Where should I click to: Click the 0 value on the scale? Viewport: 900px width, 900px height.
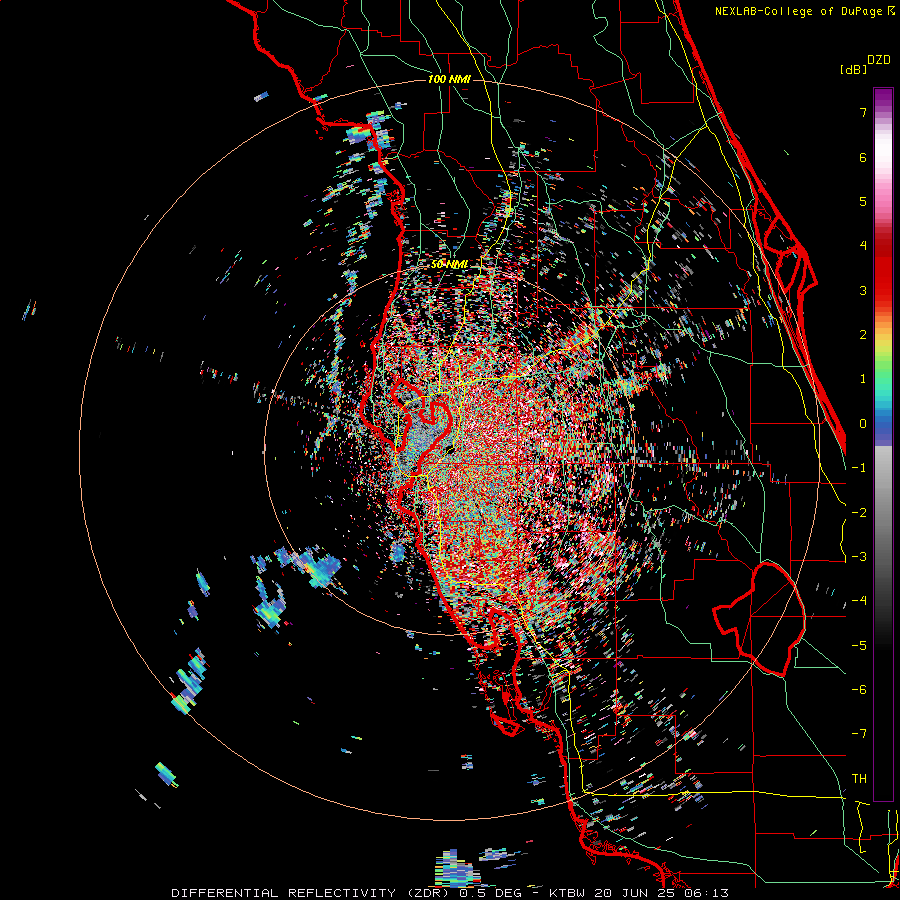[863, 424]
